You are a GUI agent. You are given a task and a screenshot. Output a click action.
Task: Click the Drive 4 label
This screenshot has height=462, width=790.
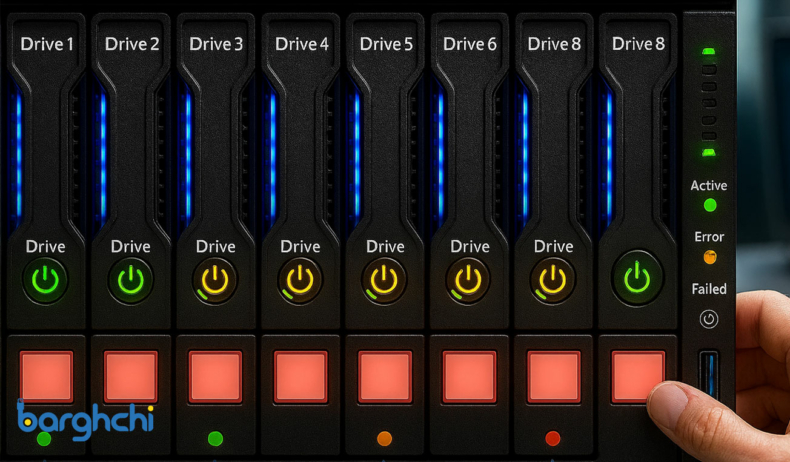pos(302,44)
